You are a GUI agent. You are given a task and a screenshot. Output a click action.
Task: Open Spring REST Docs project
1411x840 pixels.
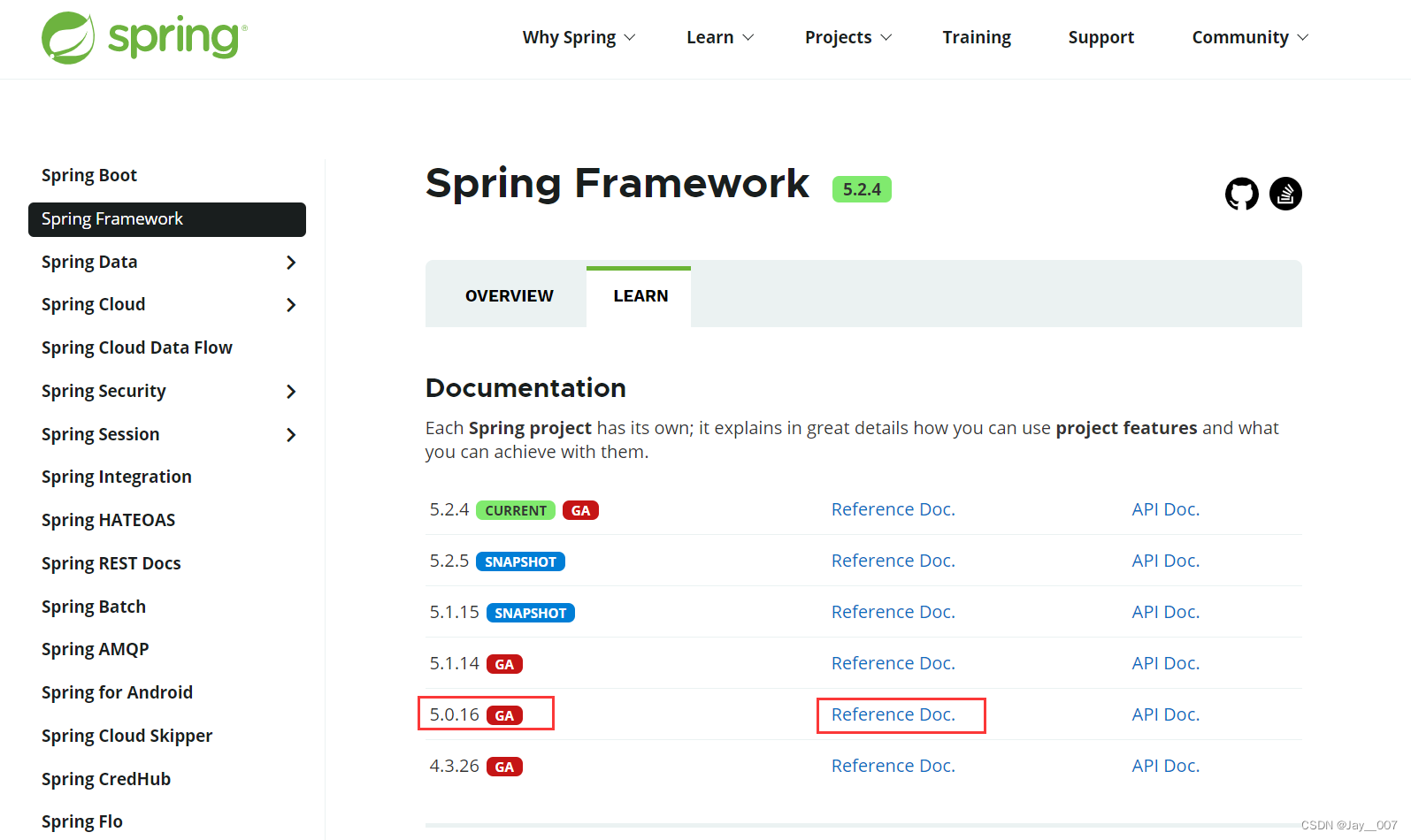(111, 563)
